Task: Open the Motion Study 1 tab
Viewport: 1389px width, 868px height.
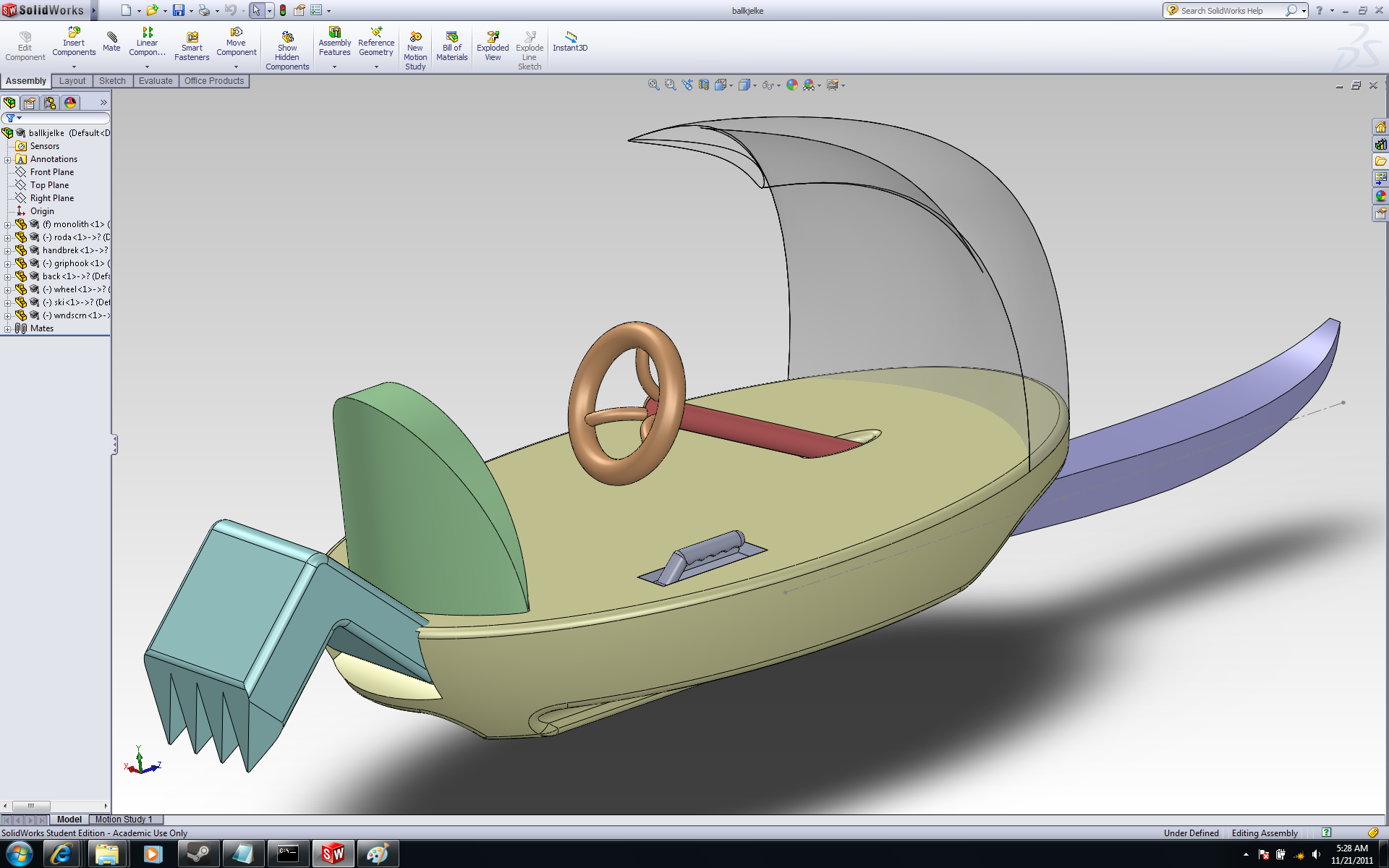Action: (x=124, y=820)
